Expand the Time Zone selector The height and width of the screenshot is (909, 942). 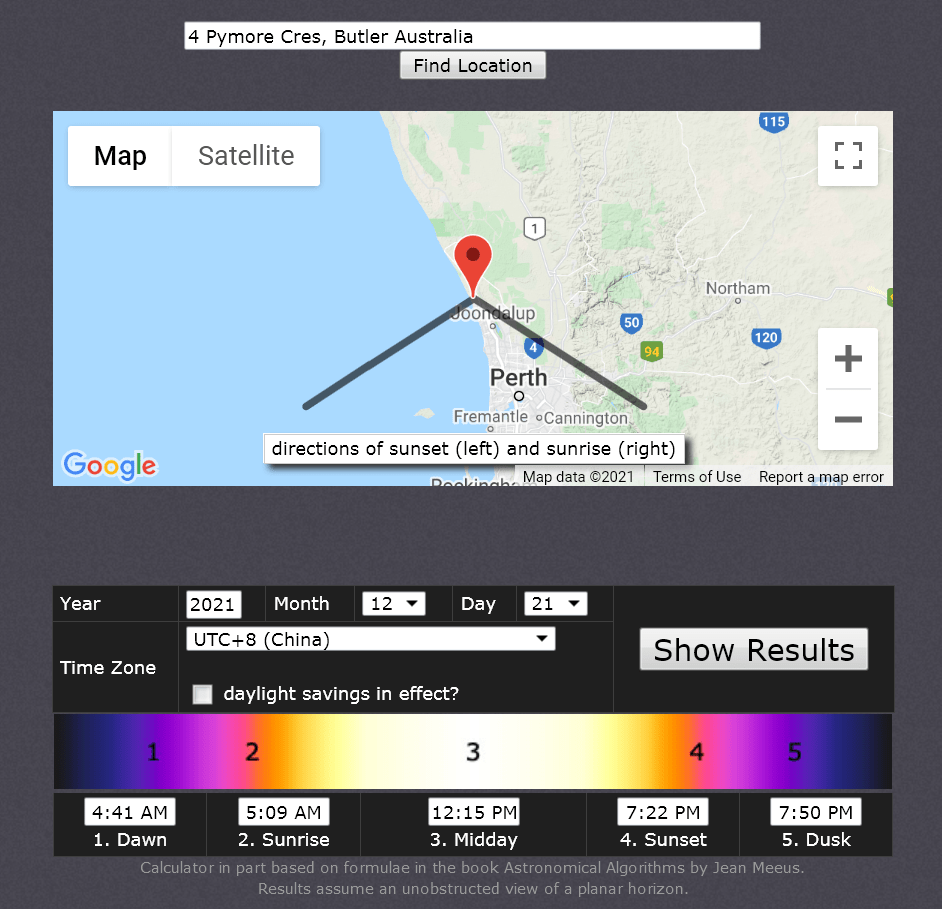click(370, 639)
